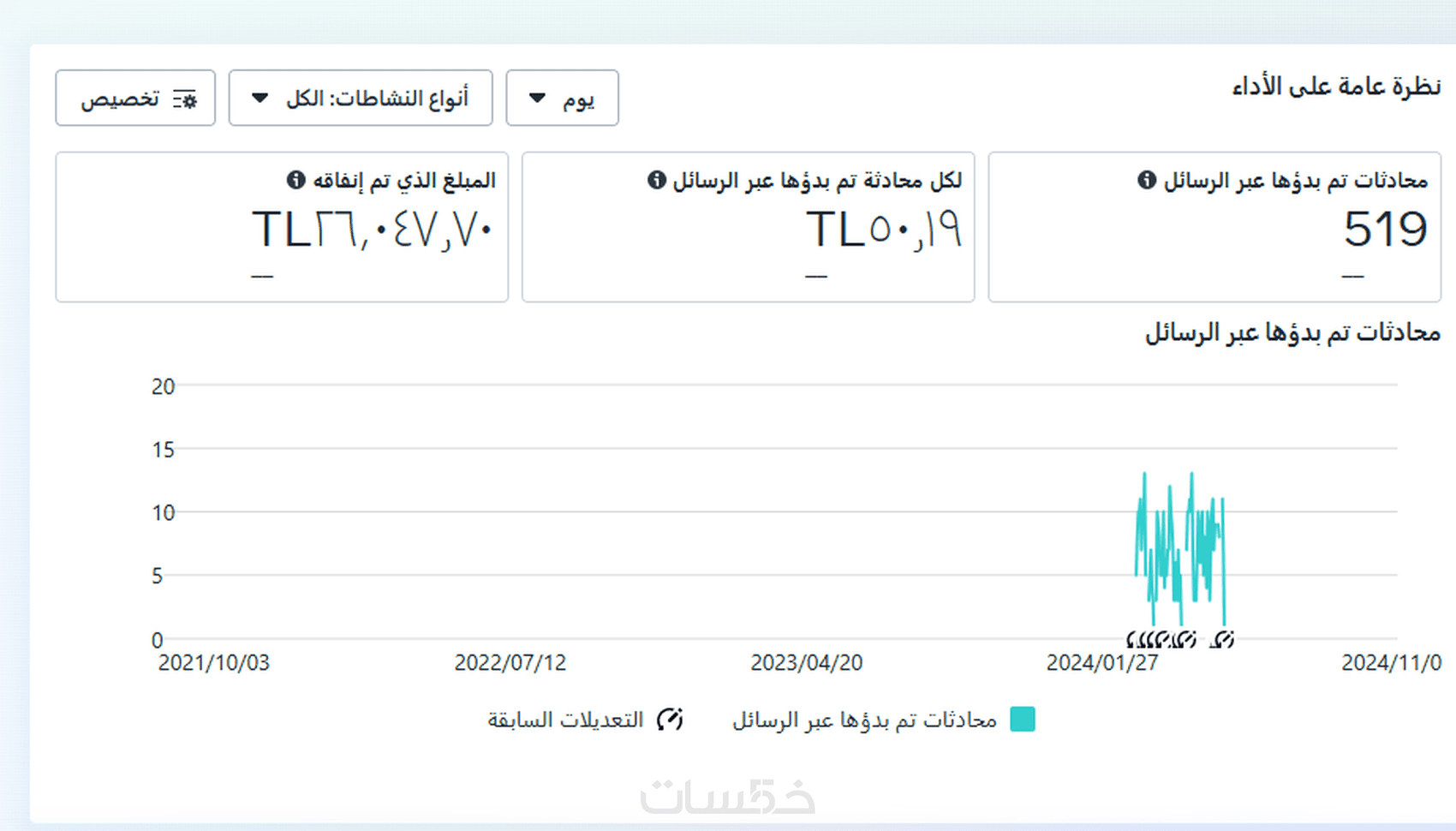The image size is (1456, 831).
Task: Click the نظرة عامة على الأداء heading
Action: [1336, 87]
